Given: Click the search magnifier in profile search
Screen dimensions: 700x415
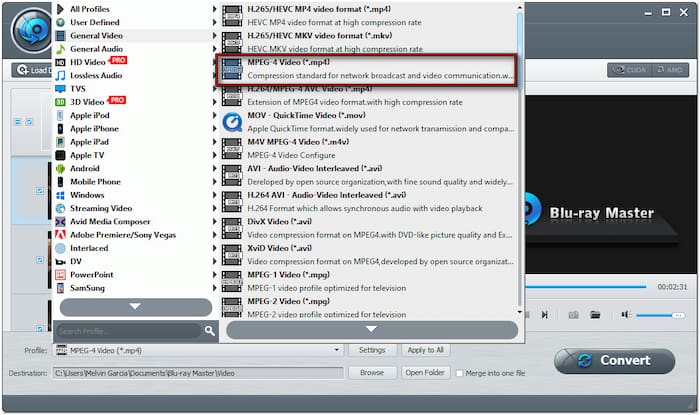Looking at the screenshot, I should click(x=209, y=331).
